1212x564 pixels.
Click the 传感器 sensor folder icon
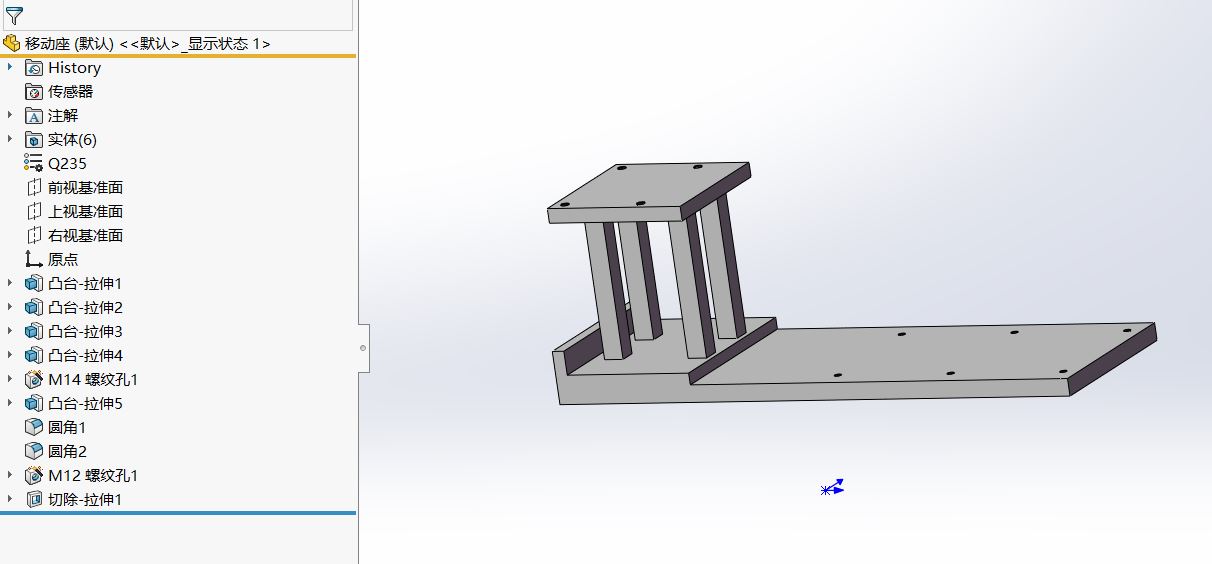[x=34, y=92]
